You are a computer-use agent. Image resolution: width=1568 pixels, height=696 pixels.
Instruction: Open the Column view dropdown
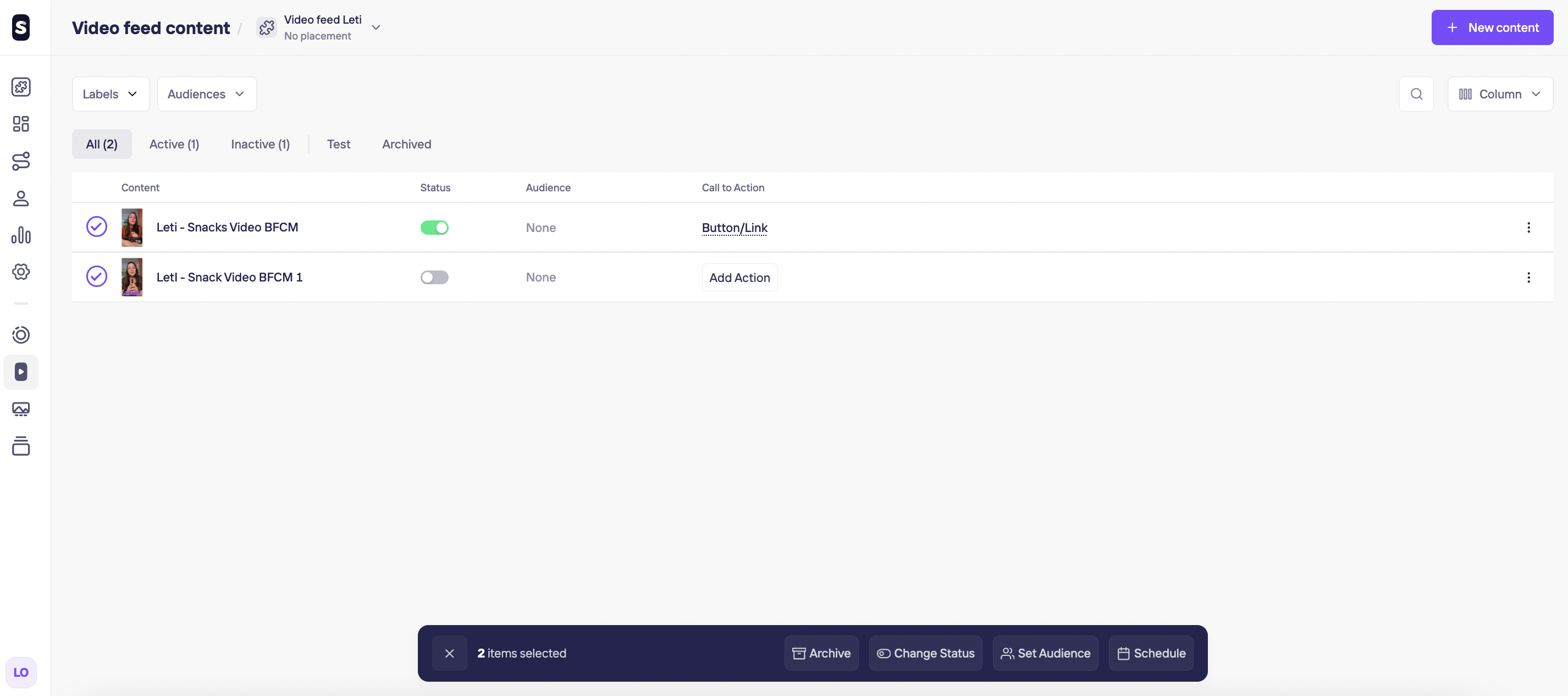coord(1499,94)
